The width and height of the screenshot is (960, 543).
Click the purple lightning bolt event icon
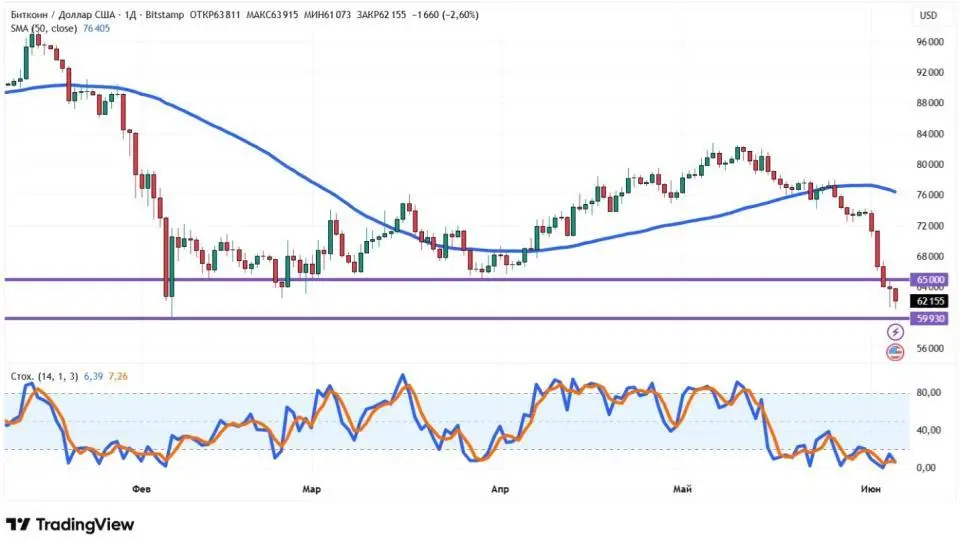point(895,332)
